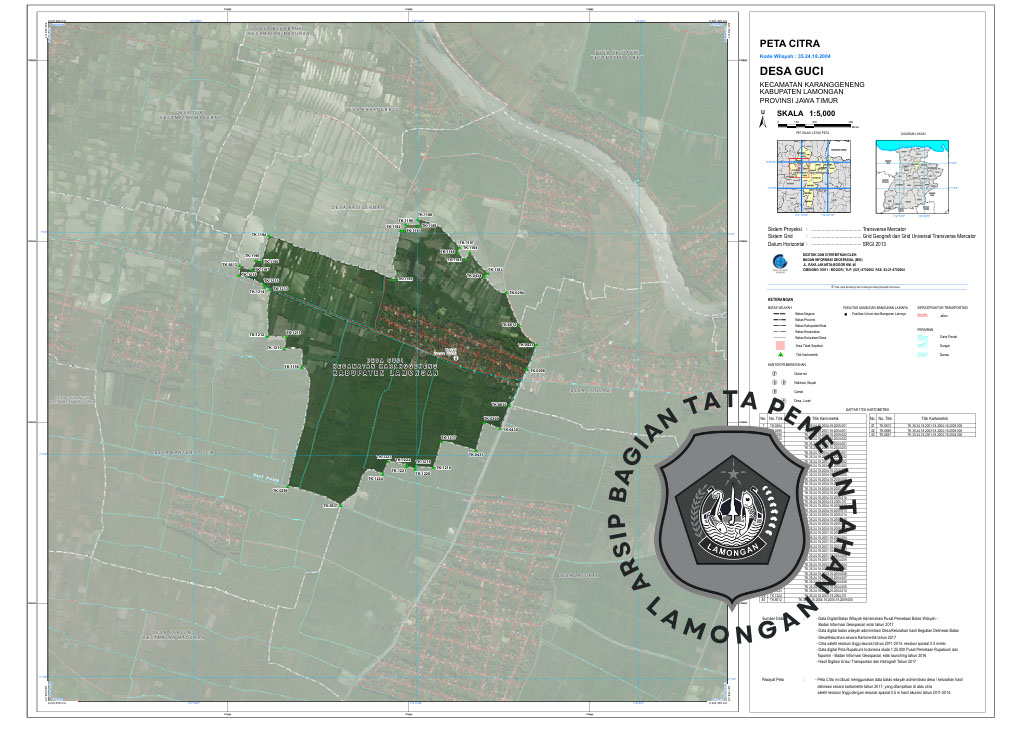Screen dimensions: 1030x729
Task: Click the DESA GUCI label on the map
Action: (x=385, y=359)
